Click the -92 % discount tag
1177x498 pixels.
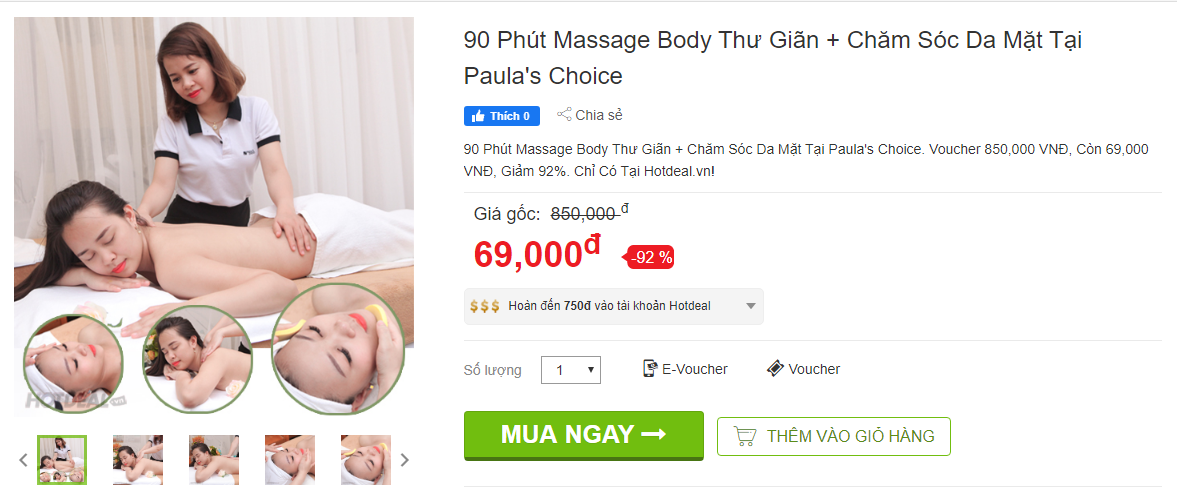(648, 258)
